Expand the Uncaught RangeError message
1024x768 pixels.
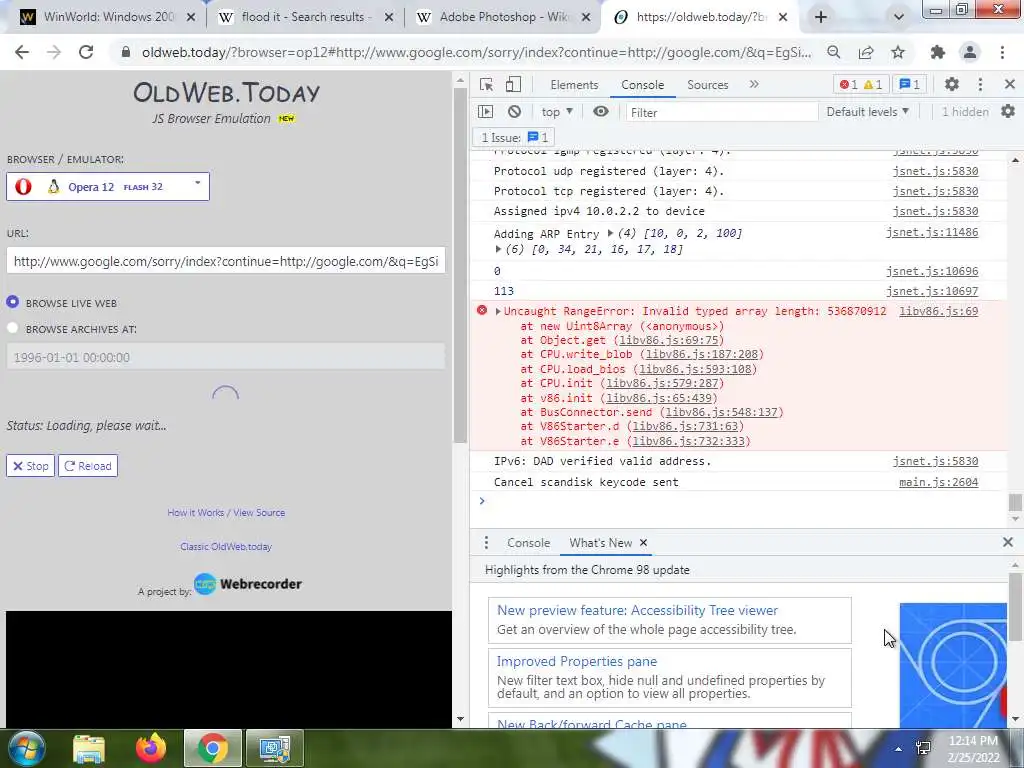click(498, 312)
